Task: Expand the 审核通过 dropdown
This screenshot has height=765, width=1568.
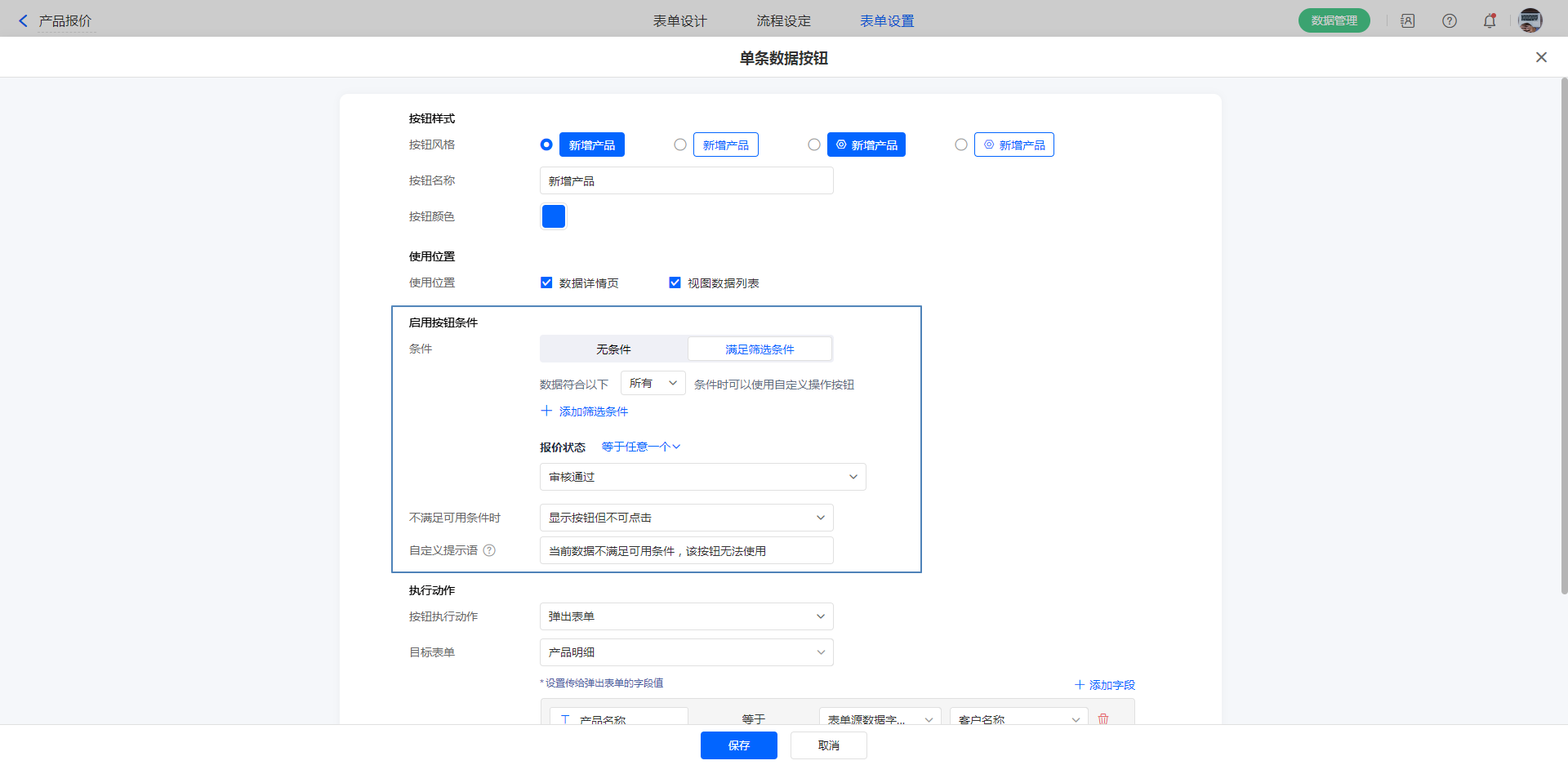Action: pyautogui.click(x=702, y=477)
